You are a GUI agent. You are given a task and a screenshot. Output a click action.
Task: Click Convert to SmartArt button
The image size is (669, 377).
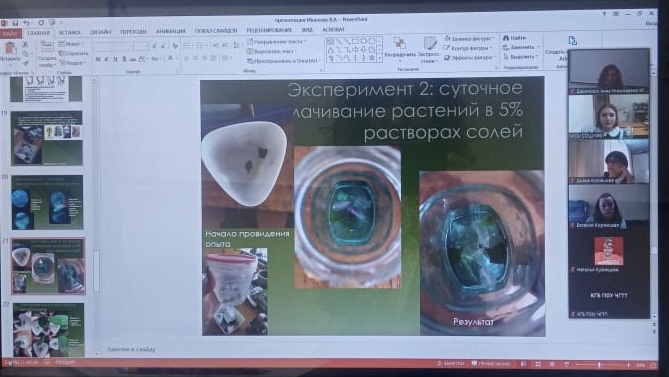(283, 61)
